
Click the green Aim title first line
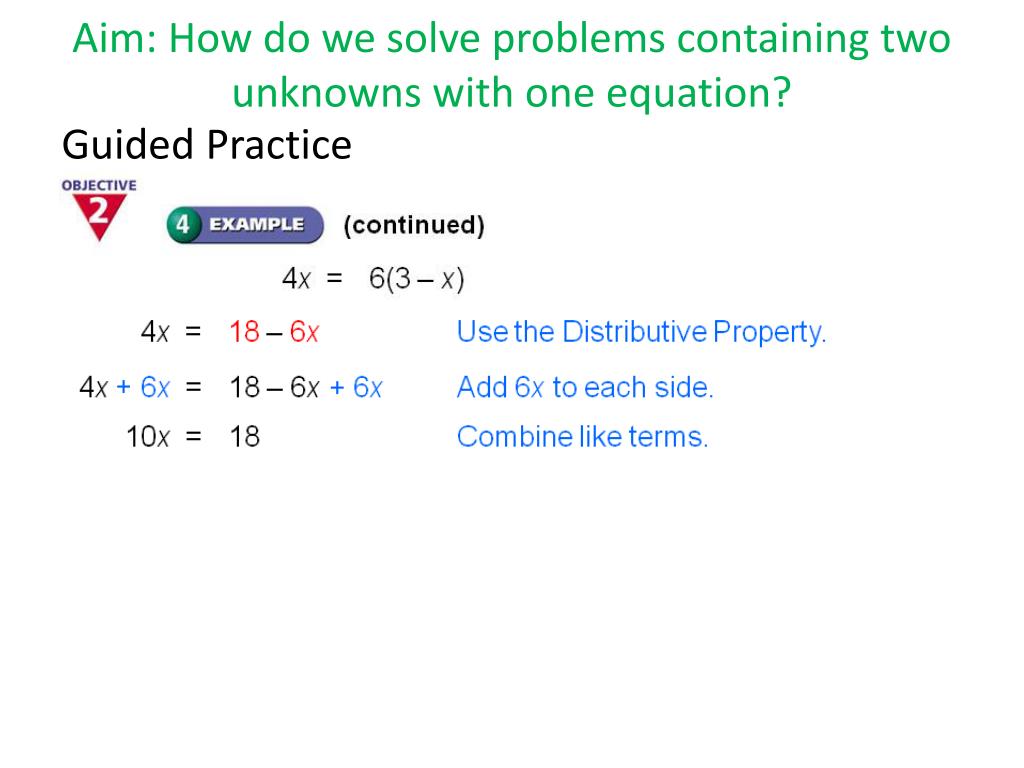click(x=511, y=38)
